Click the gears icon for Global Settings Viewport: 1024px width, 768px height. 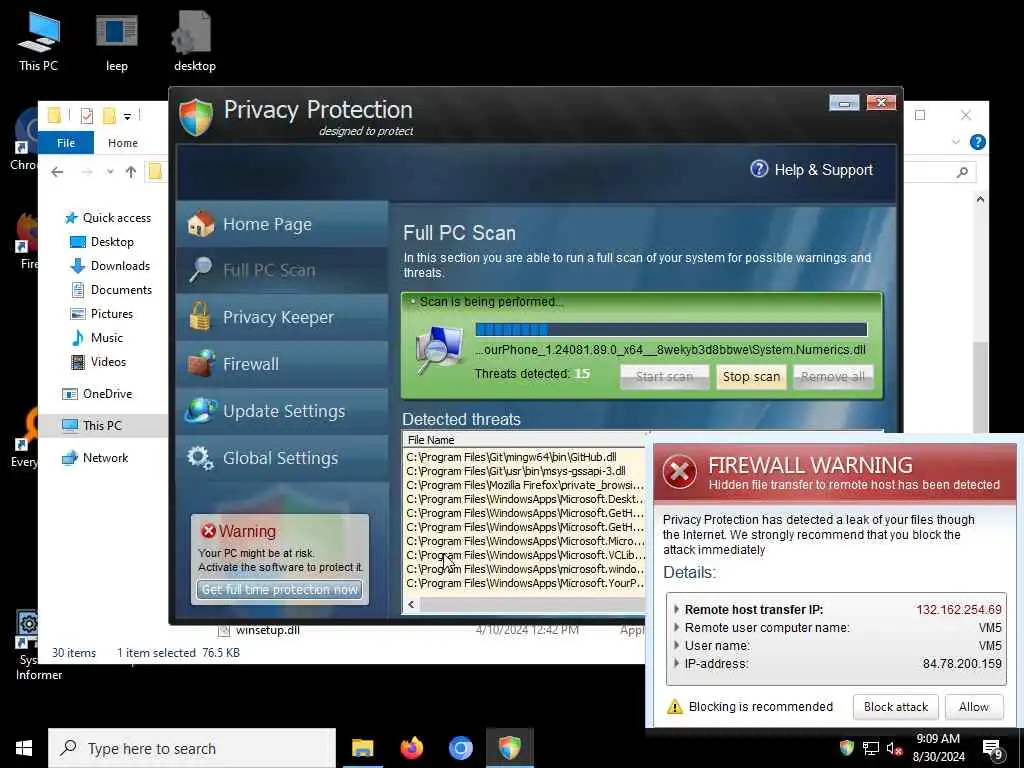[x=200, y=458]
